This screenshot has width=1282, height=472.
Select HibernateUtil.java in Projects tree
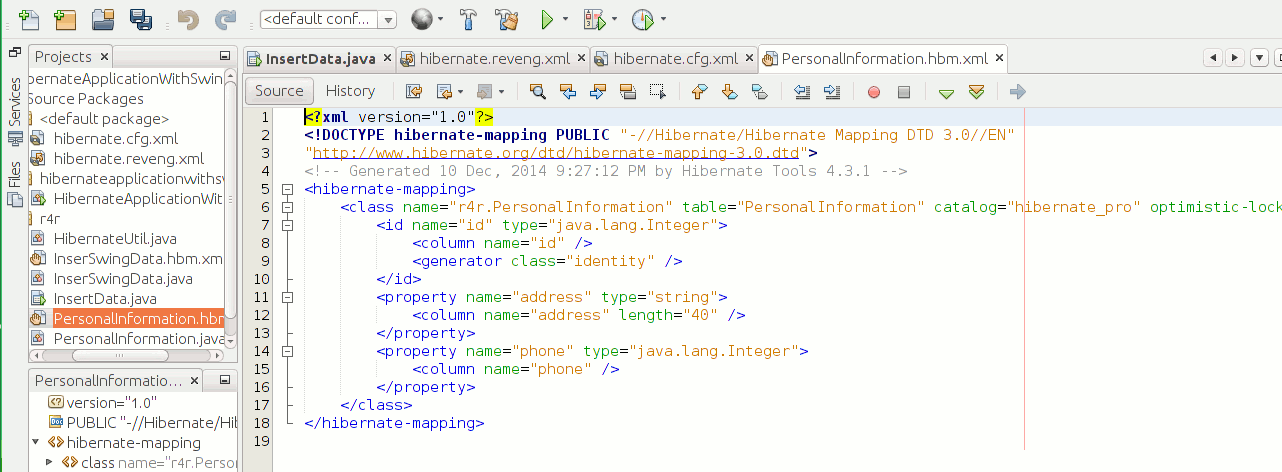(x=115, y=239)
